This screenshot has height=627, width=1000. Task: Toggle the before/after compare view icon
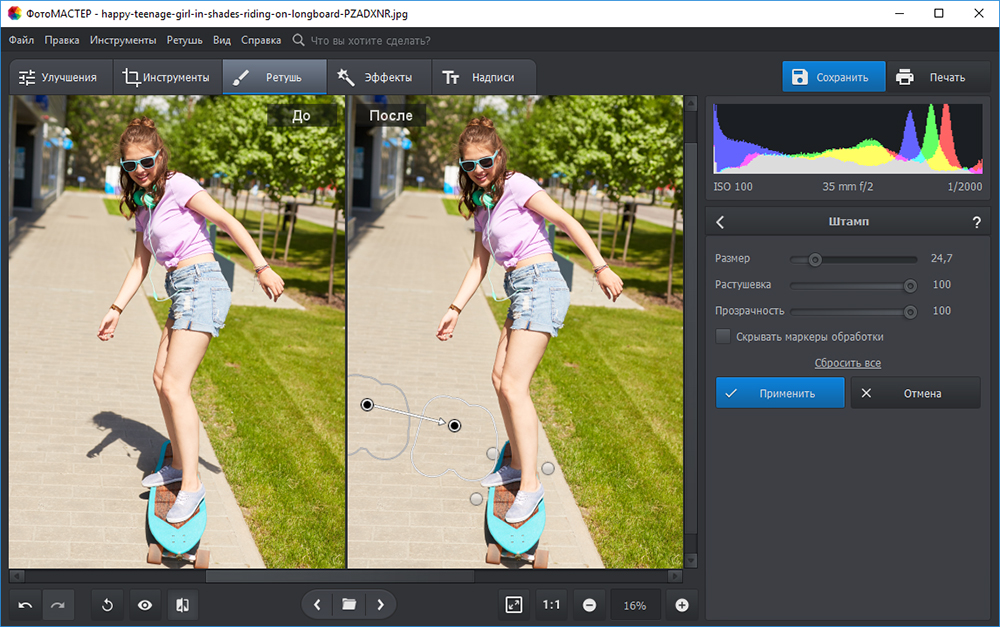point(182,605)
